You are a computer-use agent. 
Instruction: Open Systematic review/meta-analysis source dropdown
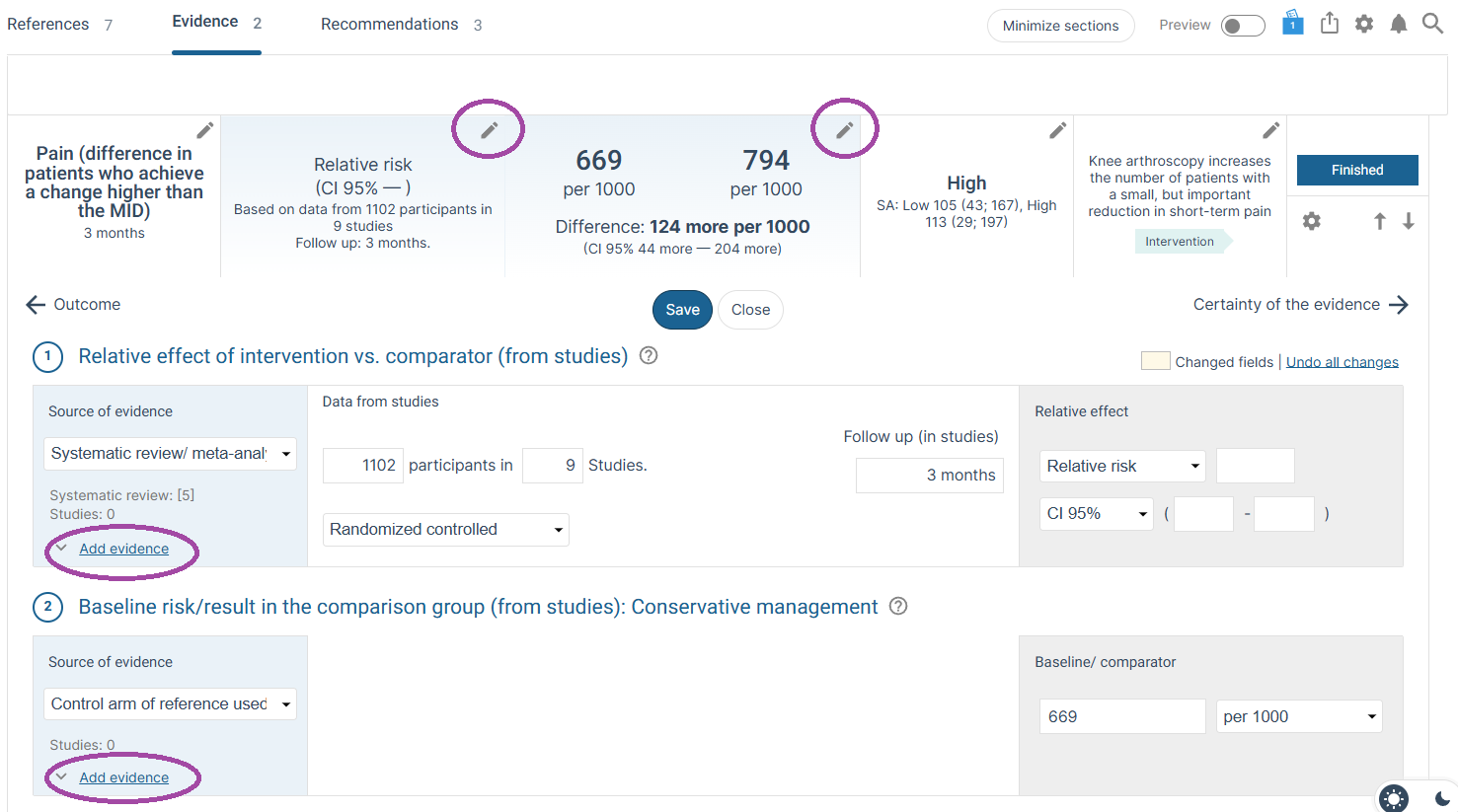point(171,454)
